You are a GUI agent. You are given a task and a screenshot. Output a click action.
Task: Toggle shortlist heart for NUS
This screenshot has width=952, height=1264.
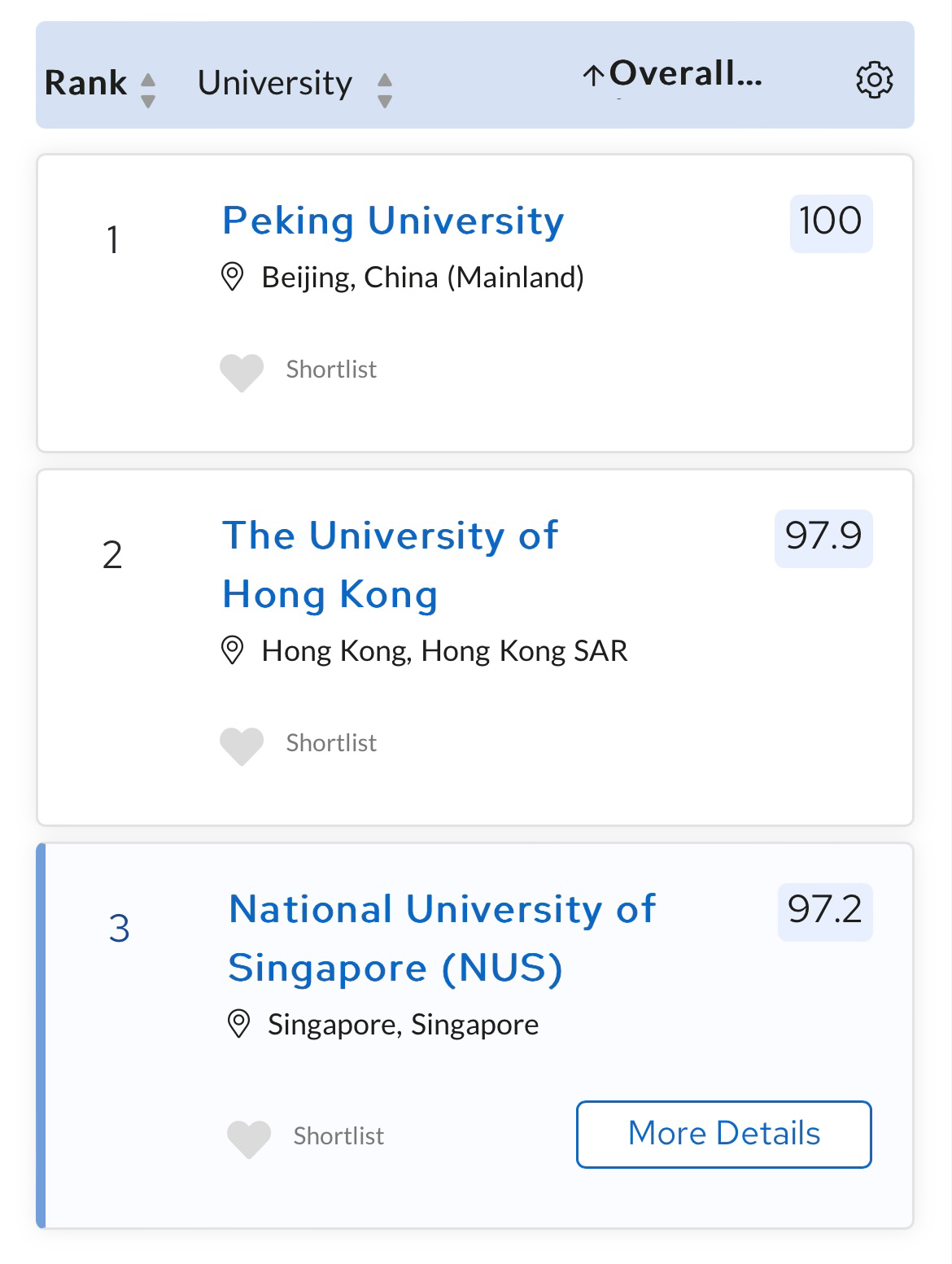tap(248, 1139)
